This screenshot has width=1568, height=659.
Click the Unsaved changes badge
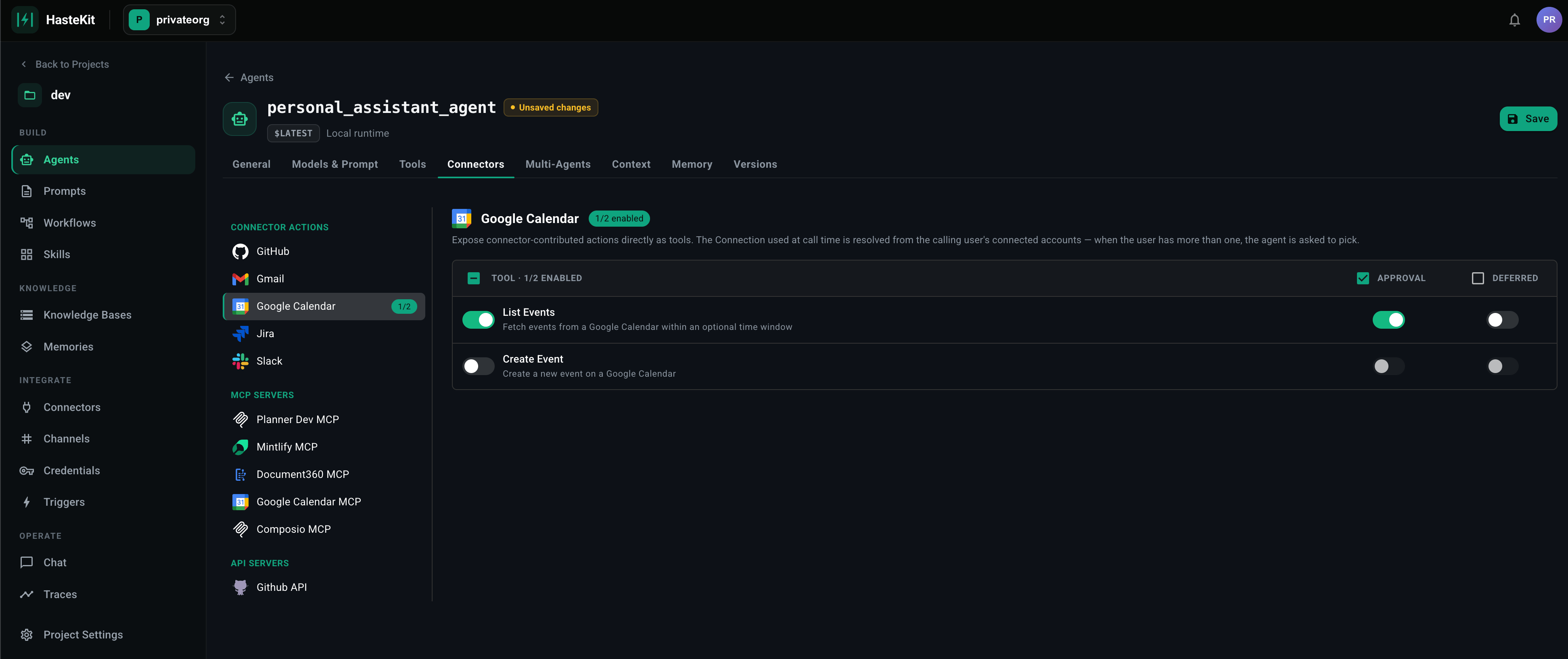tap(550, 107)
